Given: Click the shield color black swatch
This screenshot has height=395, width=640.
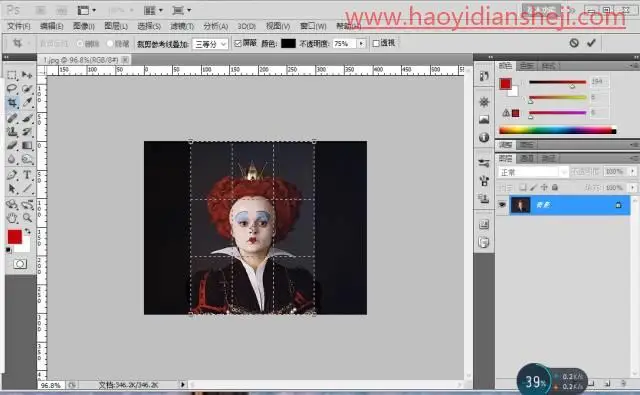Looking at the screenshot, I should (288, 43).
